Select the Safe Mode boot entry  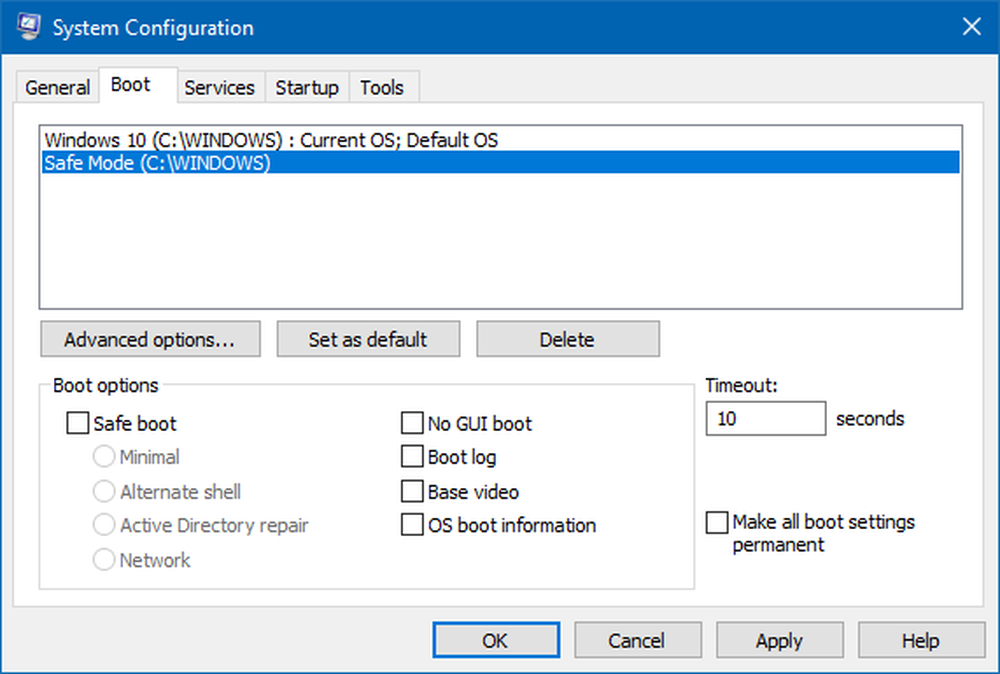[157, 163]
